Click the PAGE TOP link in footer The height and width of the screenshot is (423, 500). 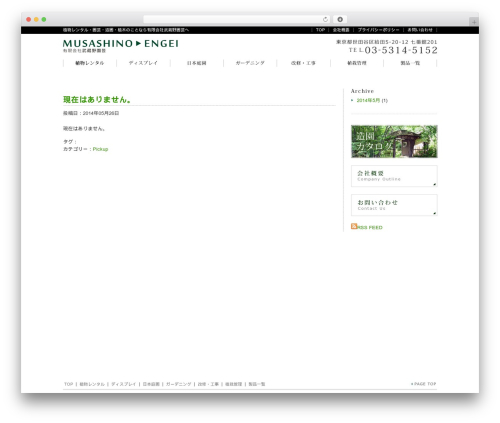pos(424,384)
